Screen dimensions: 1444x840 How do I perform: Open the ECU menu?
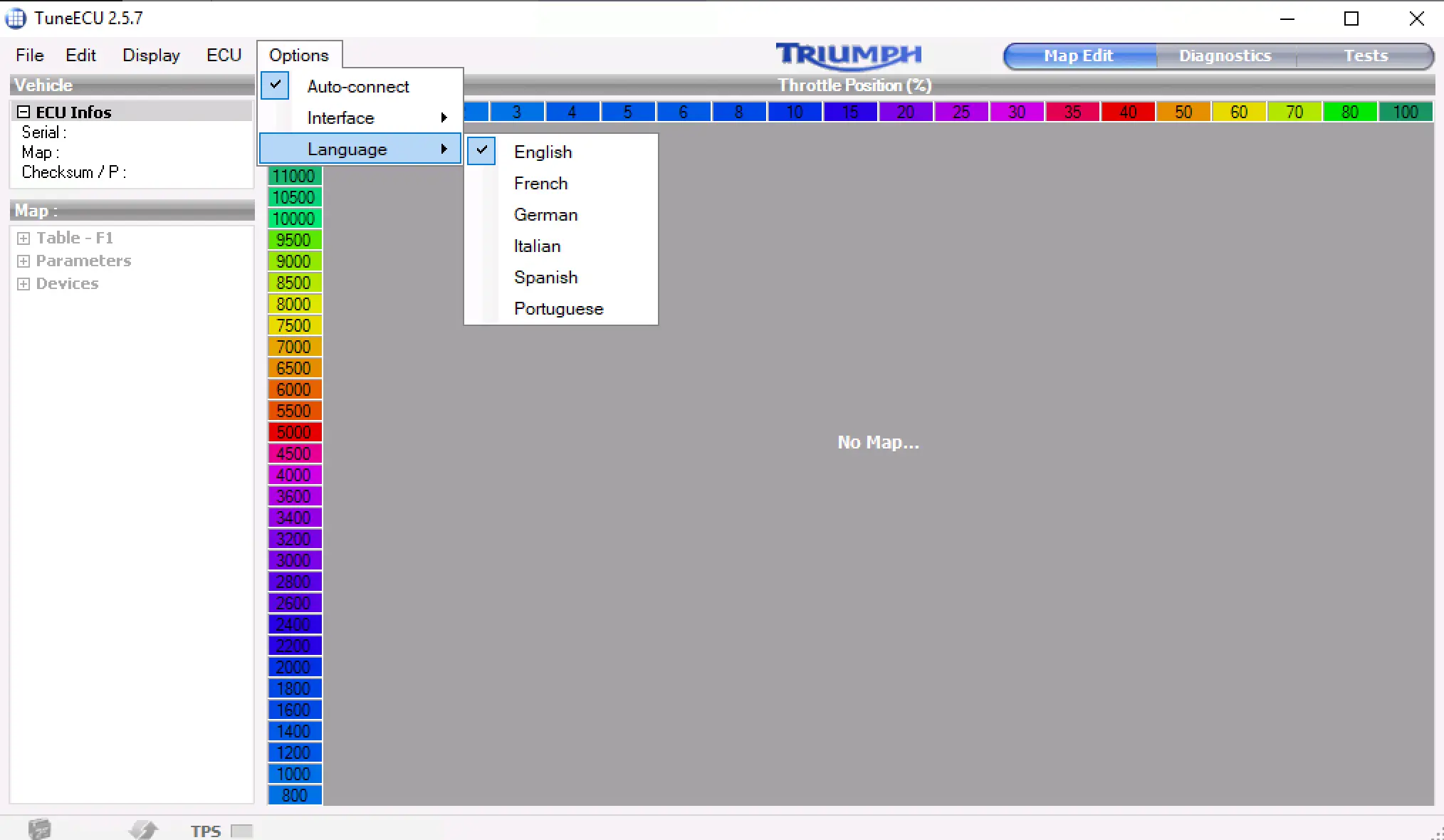(224, 55)
